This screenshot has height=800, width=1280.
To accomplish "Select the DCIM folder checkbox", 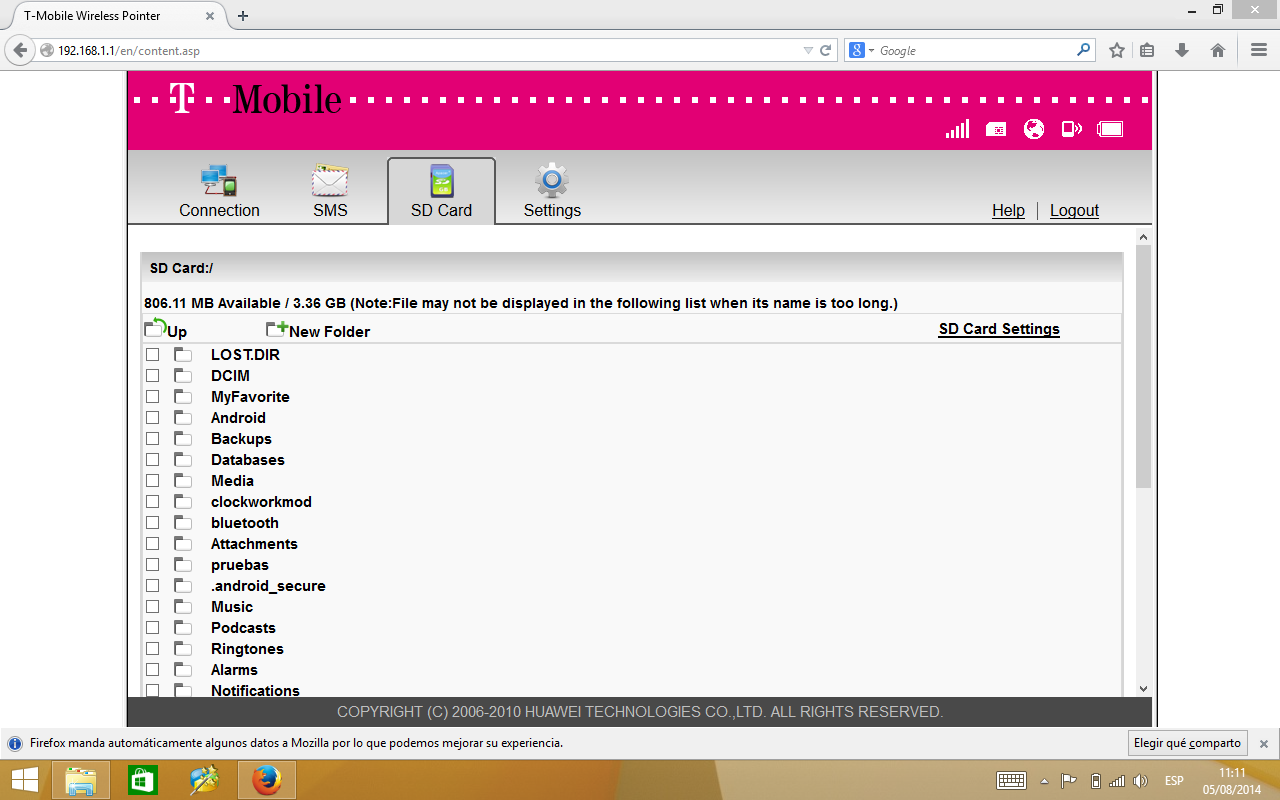I will coord(153,376).
